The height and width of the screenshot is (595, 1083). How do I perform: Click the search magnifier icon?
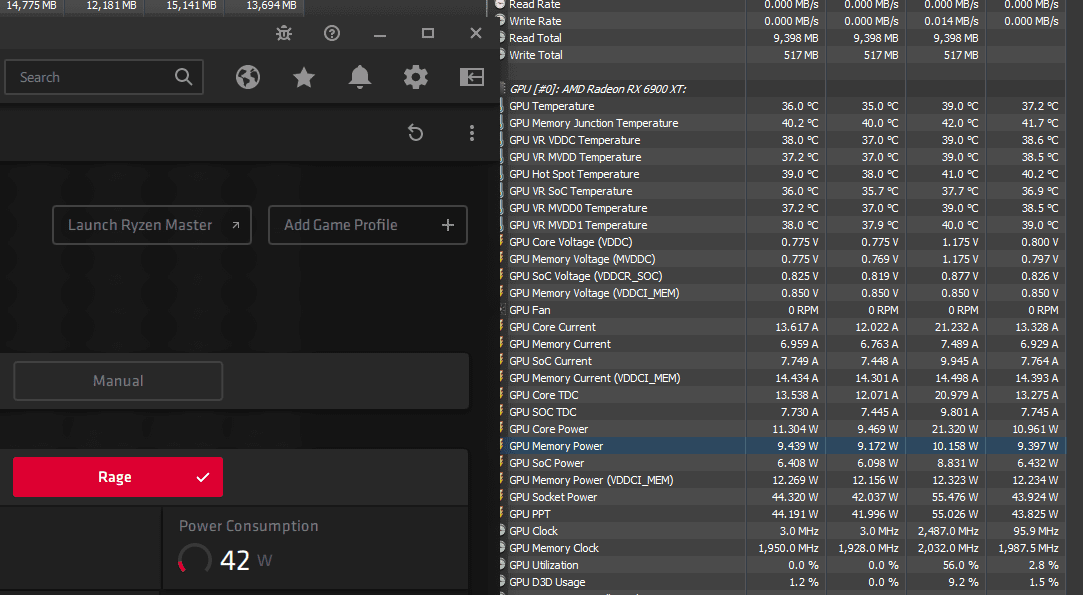183,77
